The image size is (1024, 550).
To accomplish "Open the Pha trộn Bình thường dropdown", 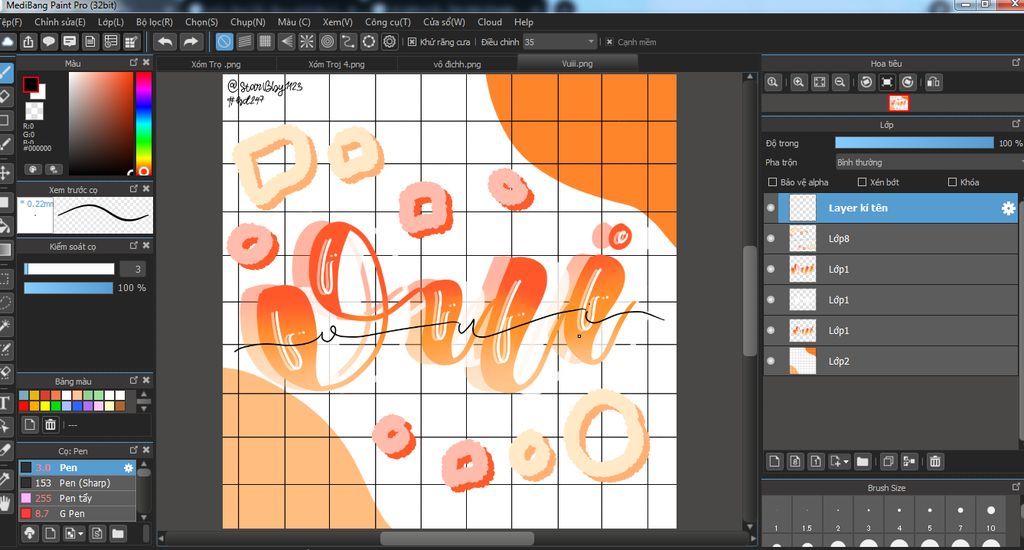I will pos(927,162).
